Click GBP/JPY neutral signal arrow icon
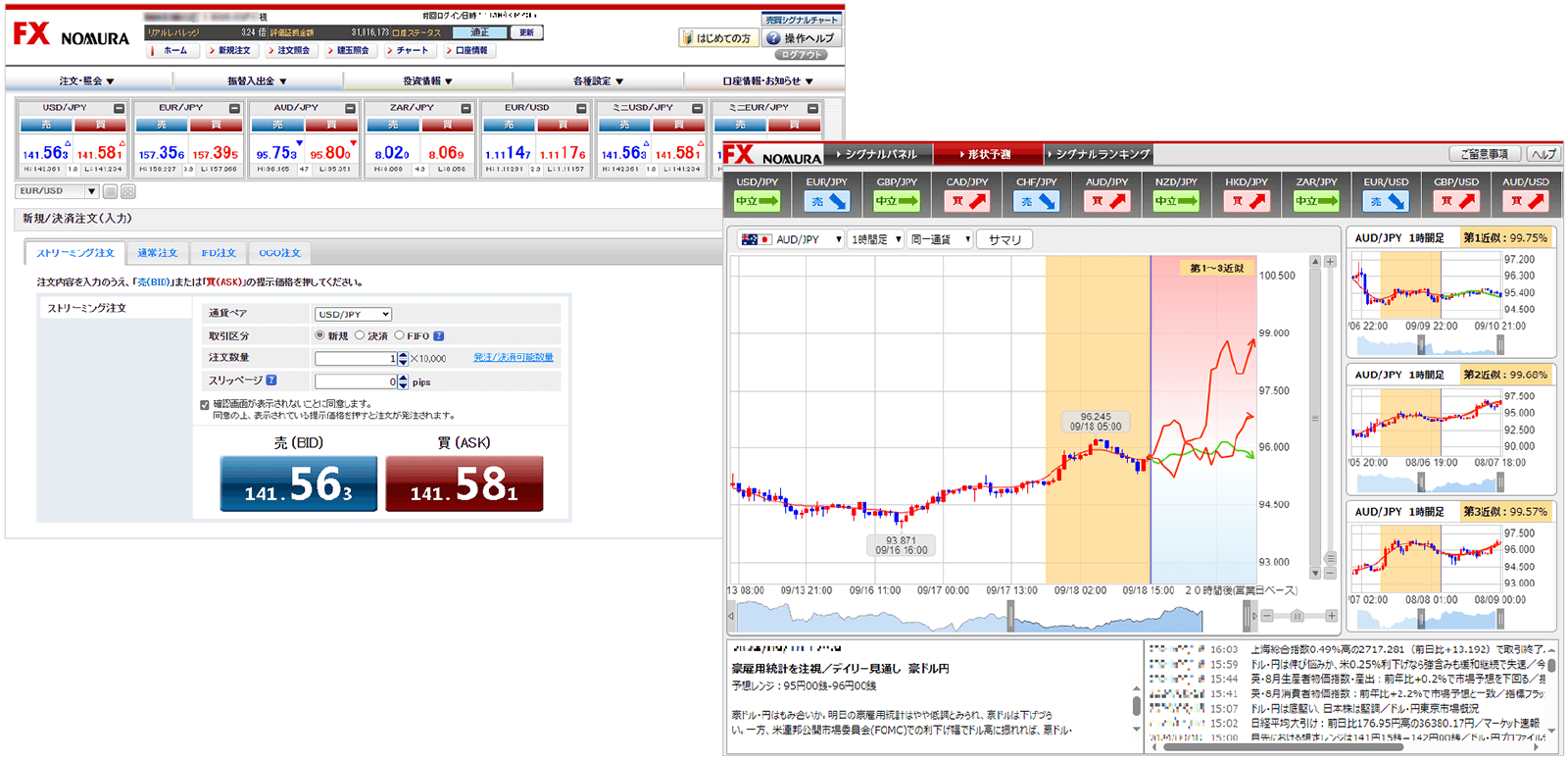The image size is (1568, 760). pyautogui.click(x=897, y=201)
